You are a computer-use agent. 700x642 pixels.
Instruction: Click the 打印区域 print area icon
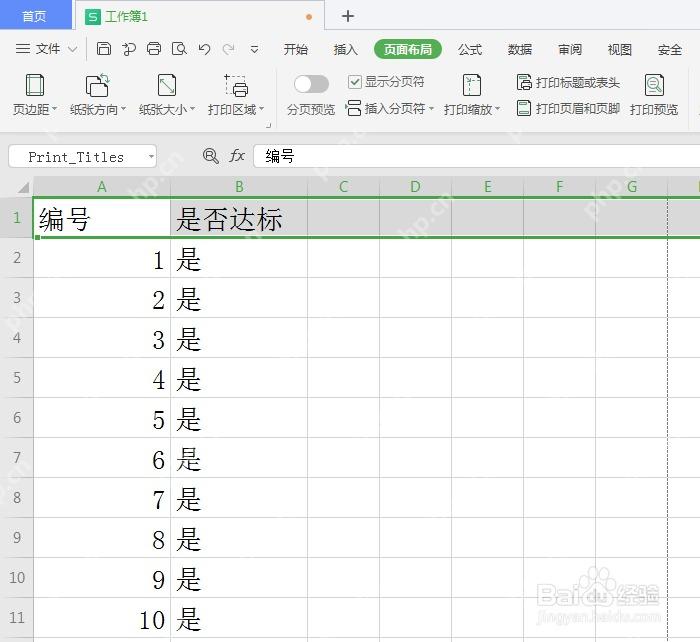click(x=236, y=85)
